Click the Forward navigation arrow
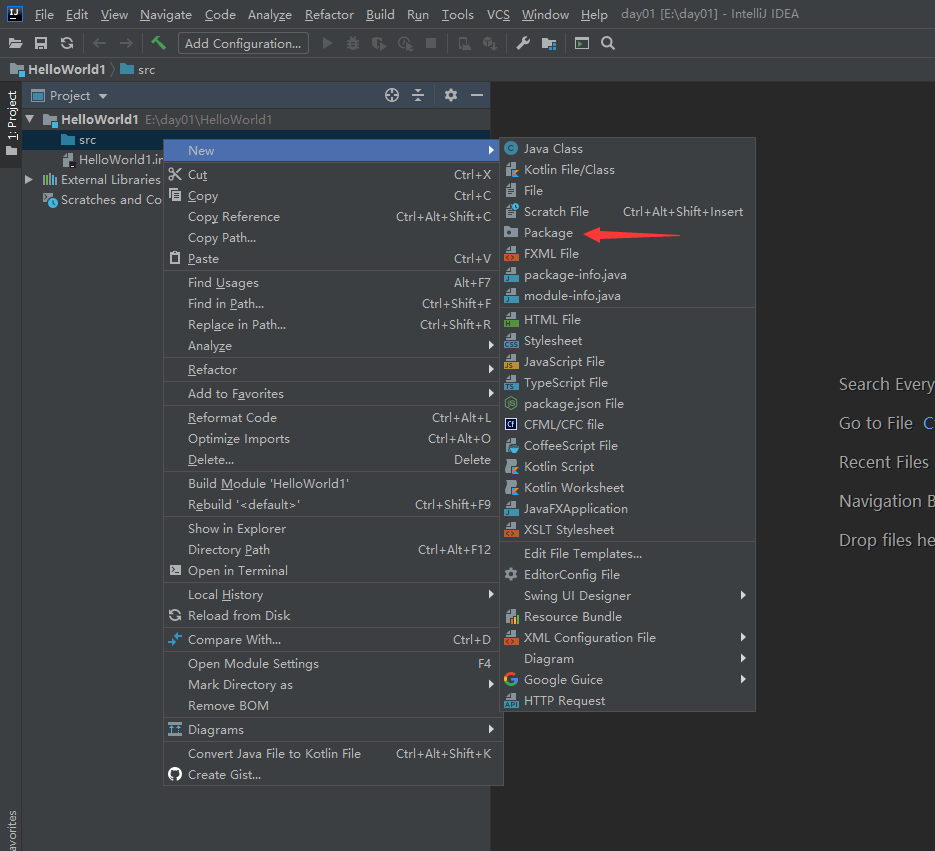The image size is (935, 851). pyautogui.click(x=126, y=44)
